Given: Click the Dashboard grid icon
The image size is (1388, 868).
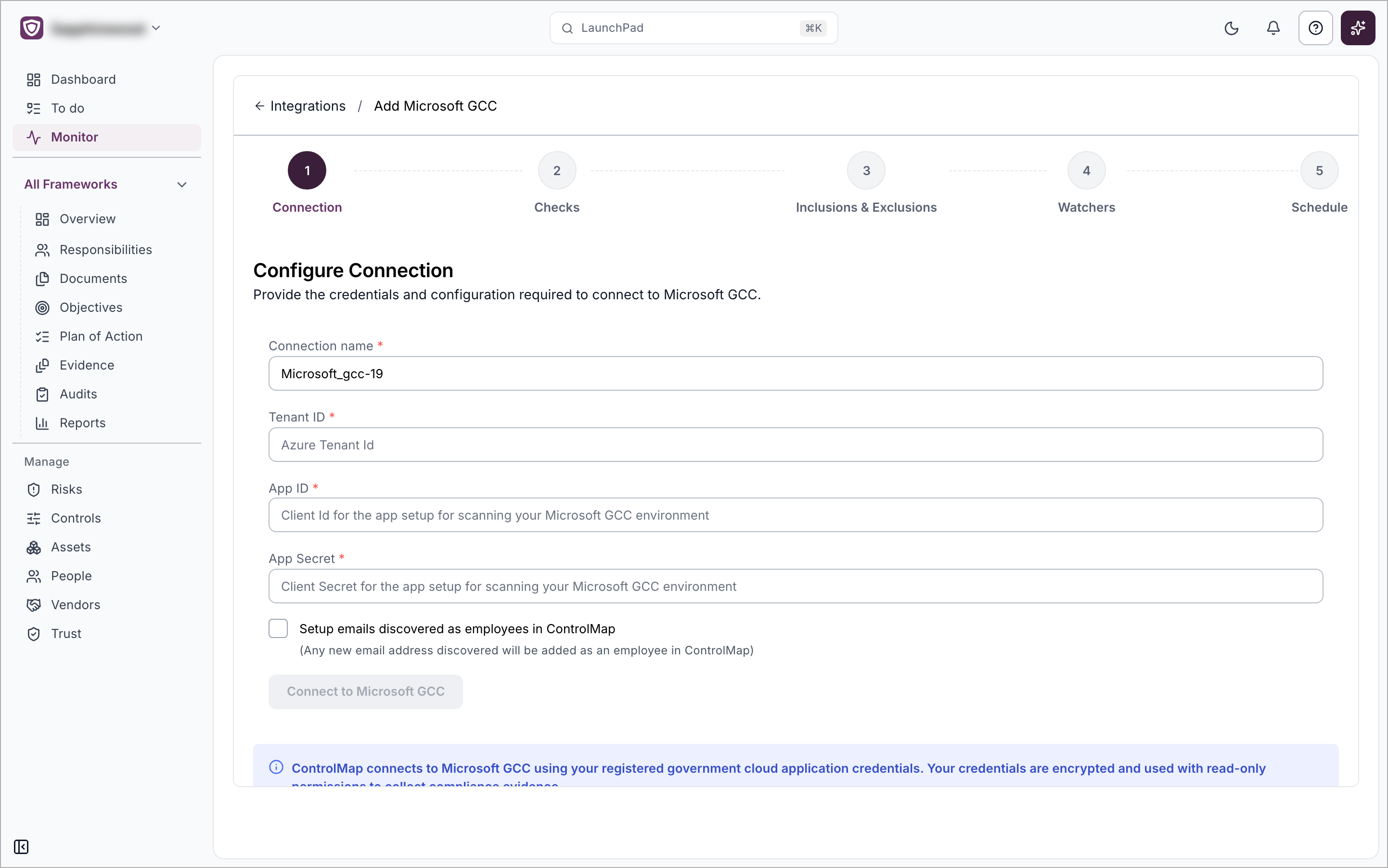Looking at the screenshot, I should [34, 79].
